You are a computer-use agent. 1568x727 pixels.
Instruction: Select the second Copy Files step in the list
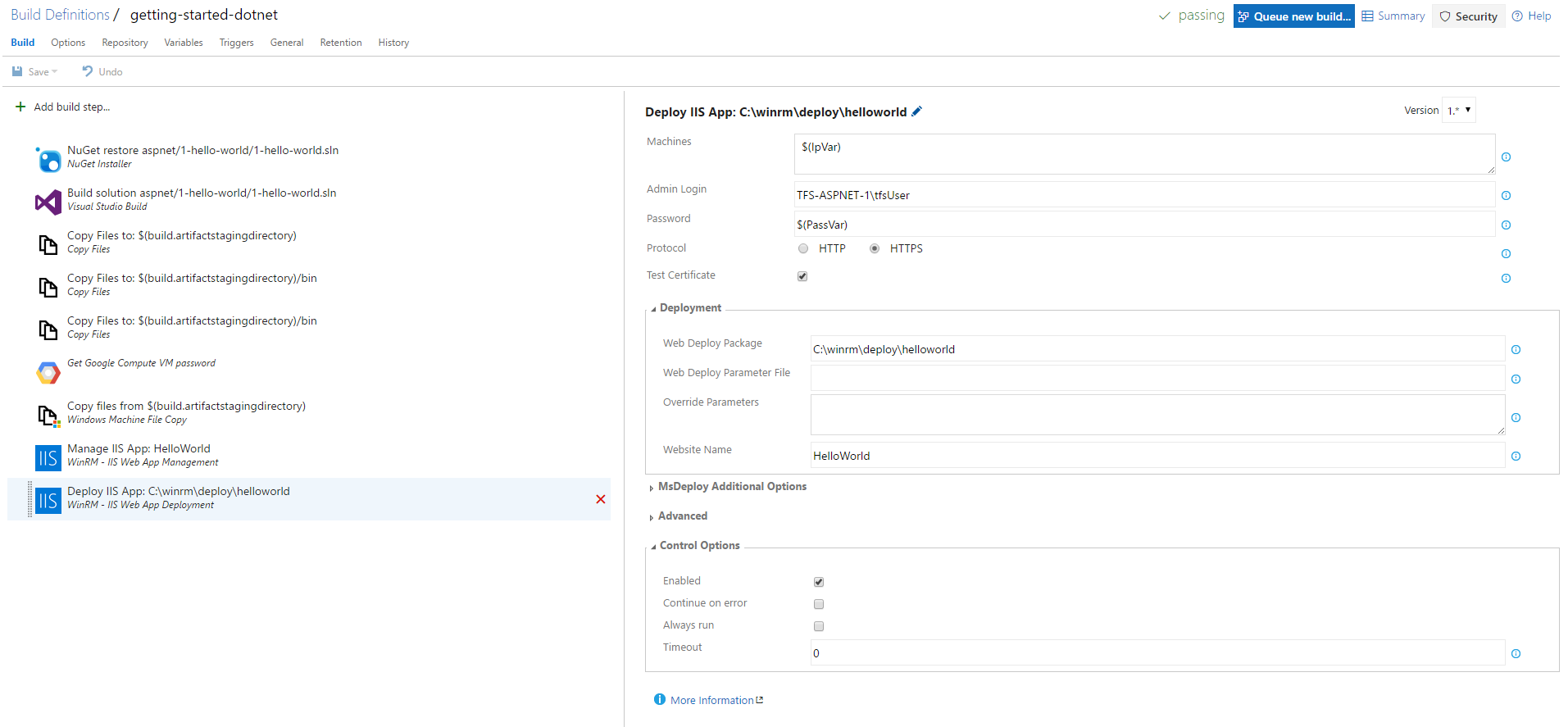coord(309,286)
